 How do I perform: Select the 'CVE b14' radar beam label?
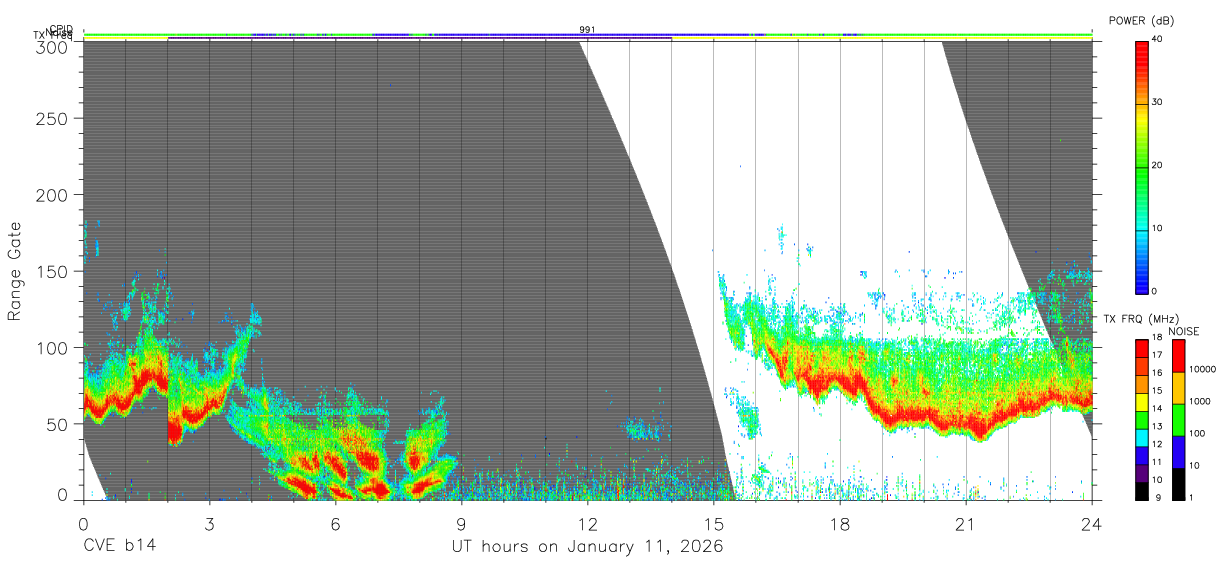click(119, 547)
